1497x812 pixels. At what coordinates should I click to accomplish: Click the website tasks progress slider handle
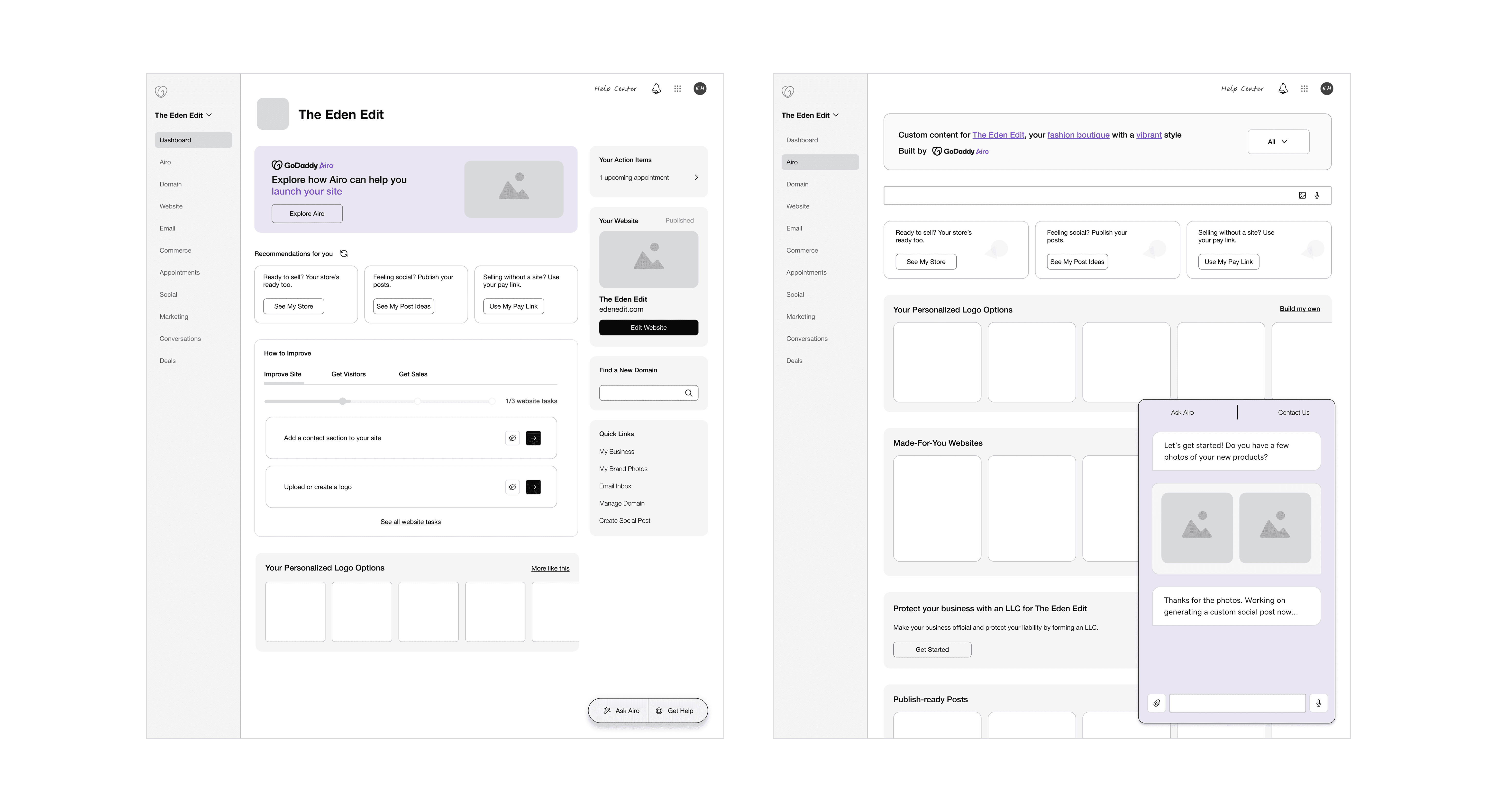click(x=343, y=401)
